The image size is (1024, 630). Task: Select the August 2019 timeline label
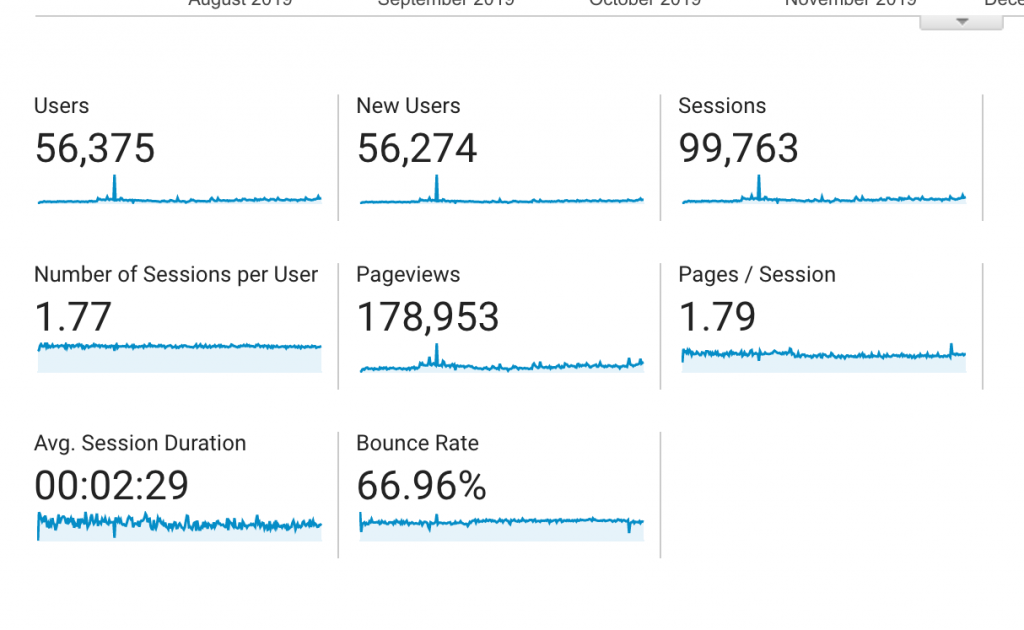239,4
